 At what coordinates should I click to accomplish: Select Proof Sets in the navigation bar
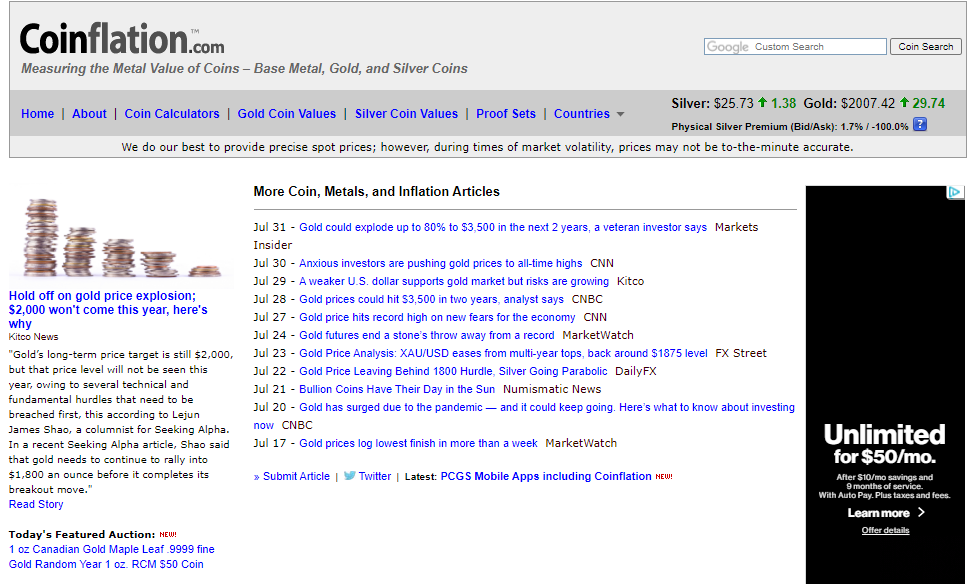(x=506, y=114)
